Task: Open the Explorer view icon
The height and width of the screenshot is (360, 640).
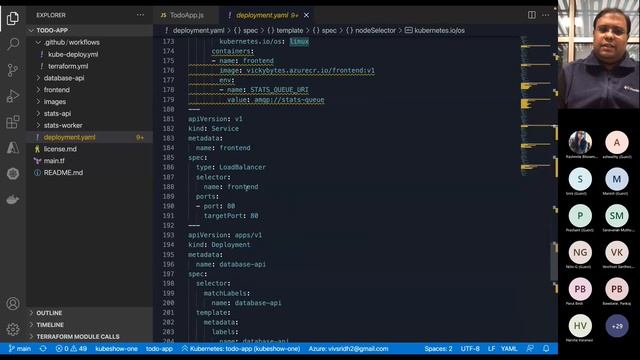Action: 13,18
